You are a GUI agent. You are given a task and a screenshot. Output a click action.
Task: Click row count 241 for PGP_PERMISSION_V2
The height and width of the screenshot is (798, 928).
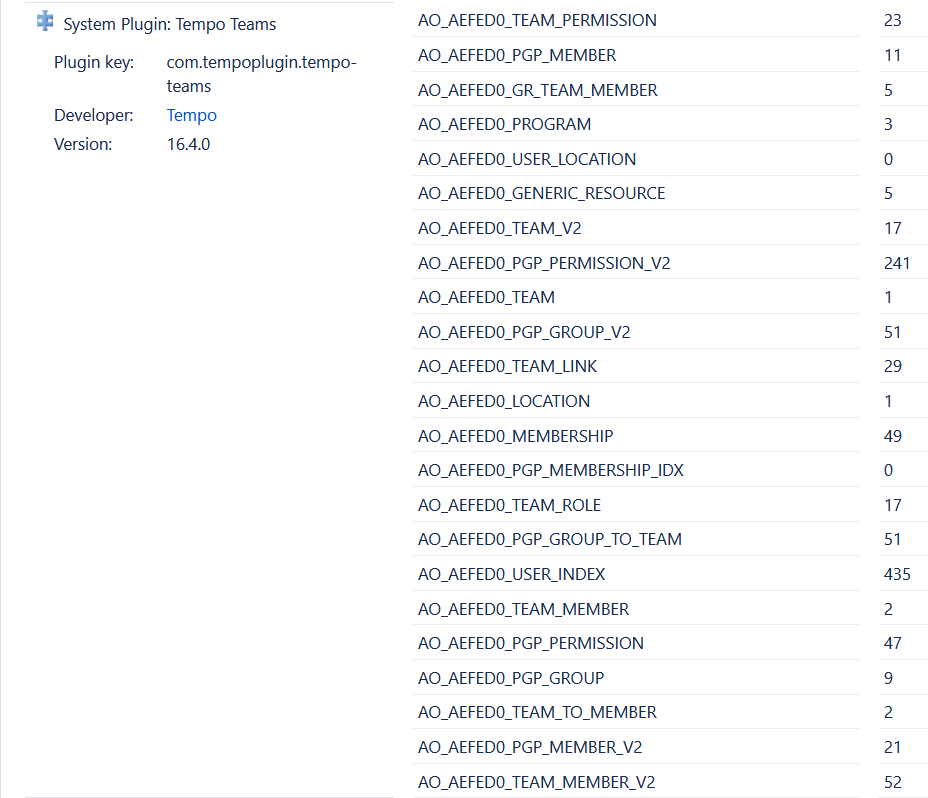pos(896,263)
